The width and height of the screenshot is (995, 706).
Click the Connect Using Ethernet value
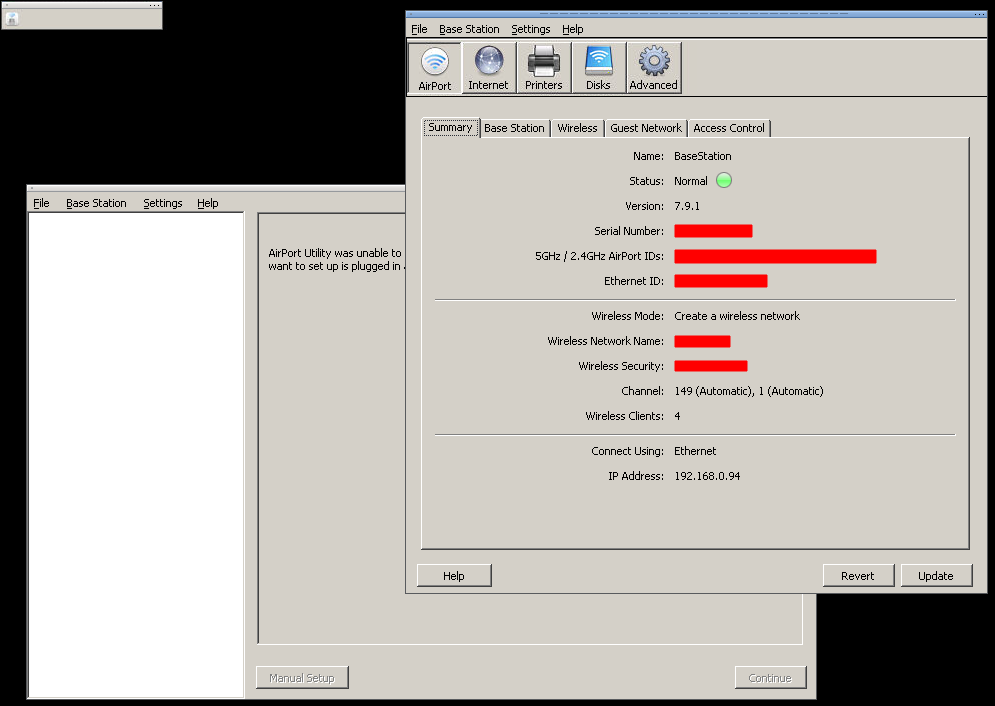695,451
